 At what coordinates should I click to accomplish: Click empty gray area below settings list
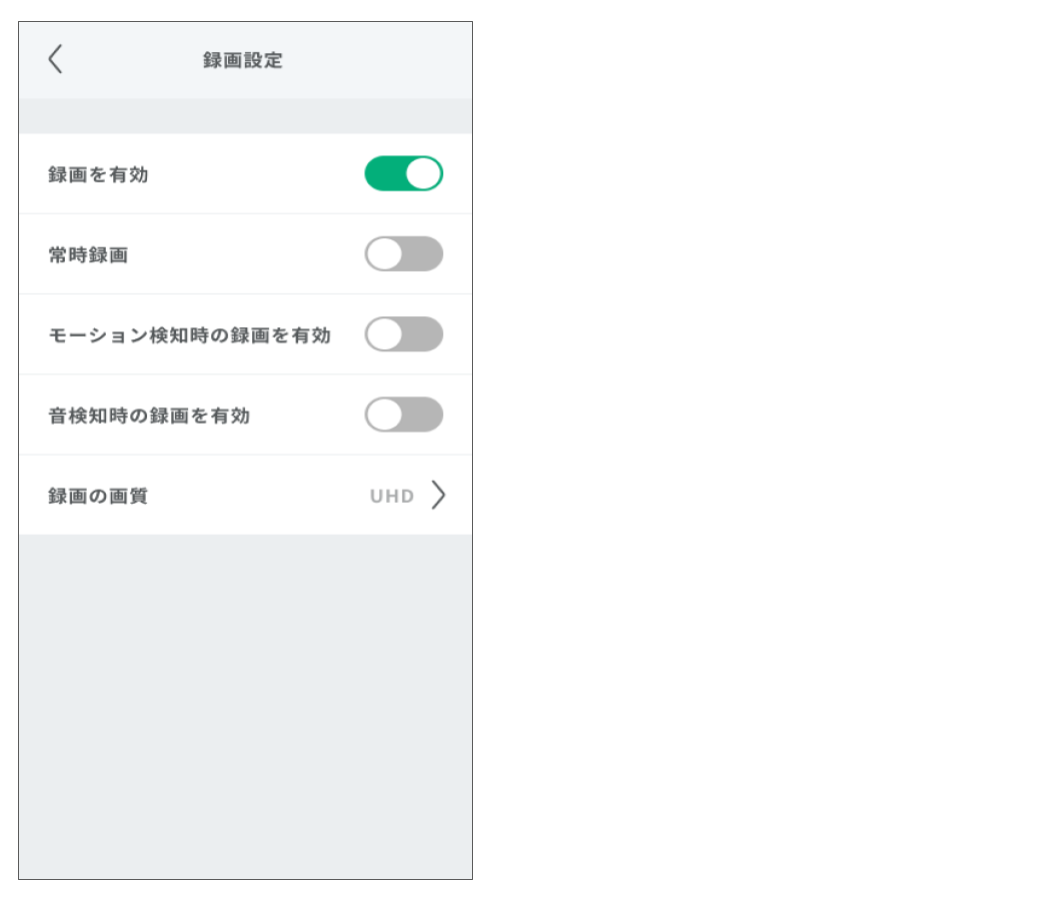coord(245,700)
